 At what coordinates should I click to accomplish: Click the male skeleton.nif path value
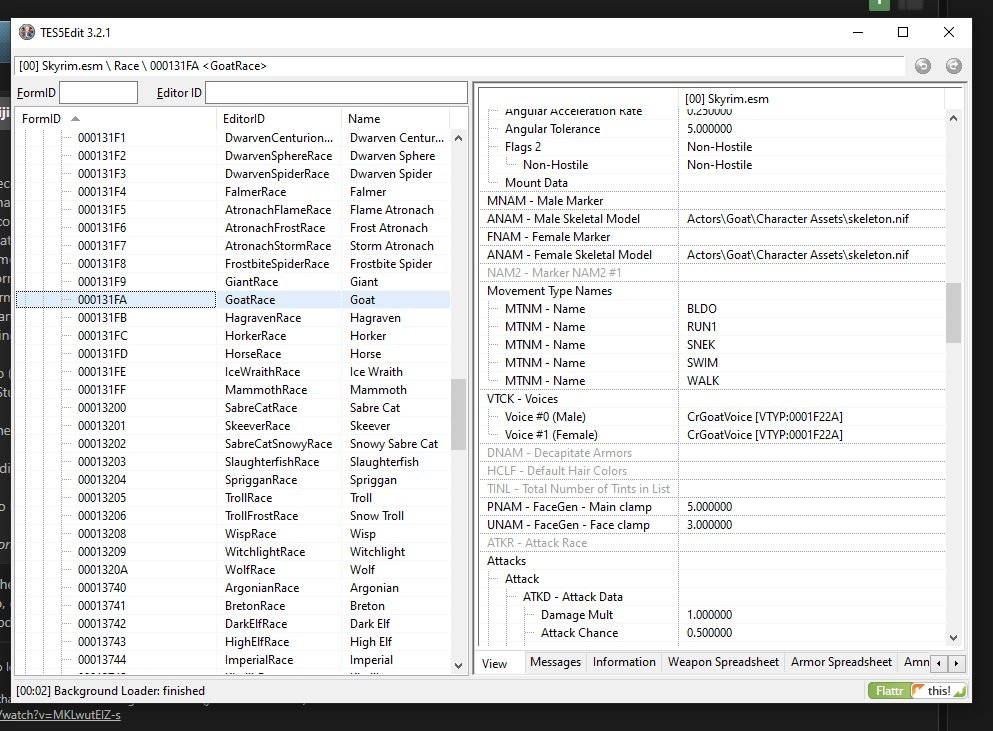(x=797, y=219)
